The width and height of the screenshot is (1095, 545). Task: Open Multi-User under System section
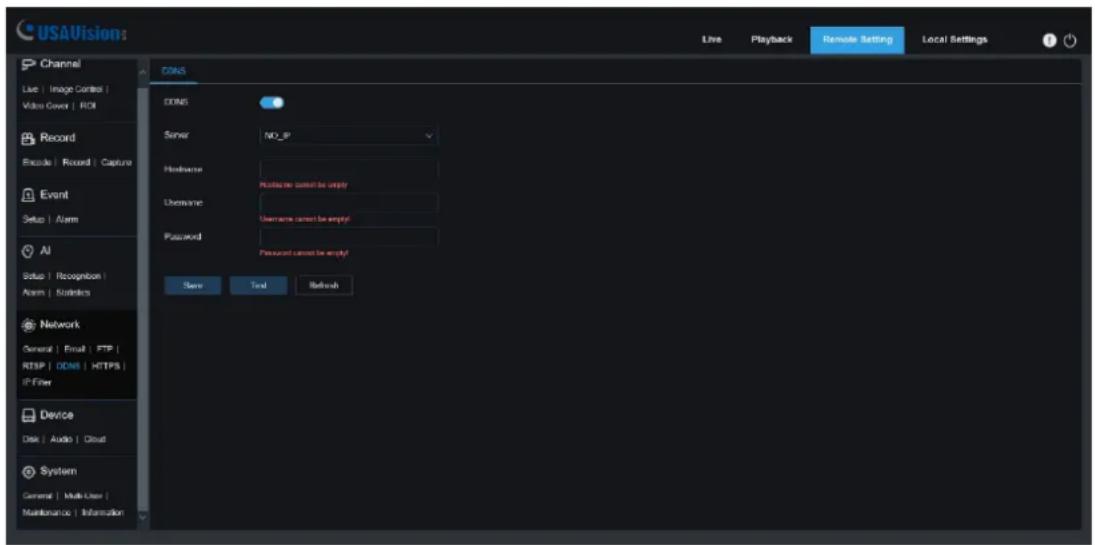[x=82, y=496]
